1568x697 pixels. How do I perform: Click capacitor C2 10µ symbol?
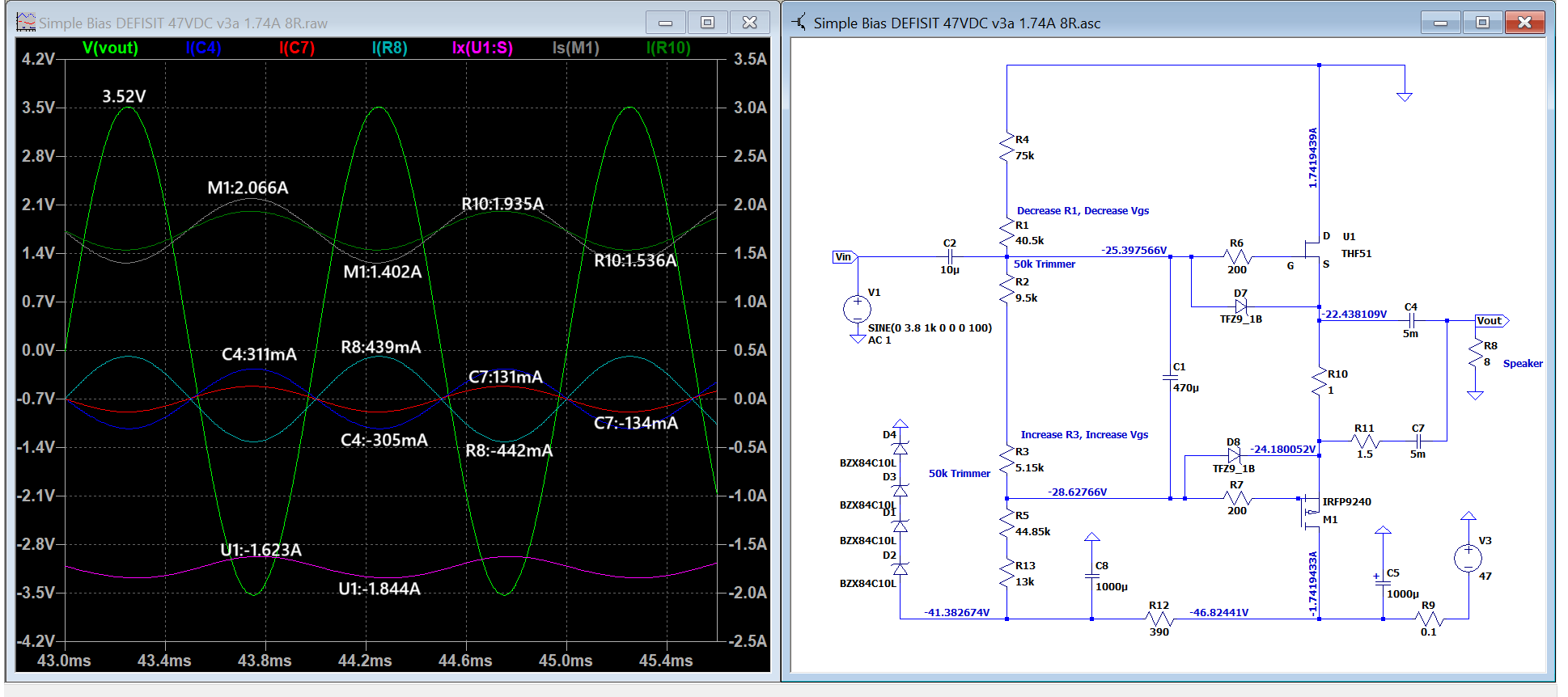951,257
